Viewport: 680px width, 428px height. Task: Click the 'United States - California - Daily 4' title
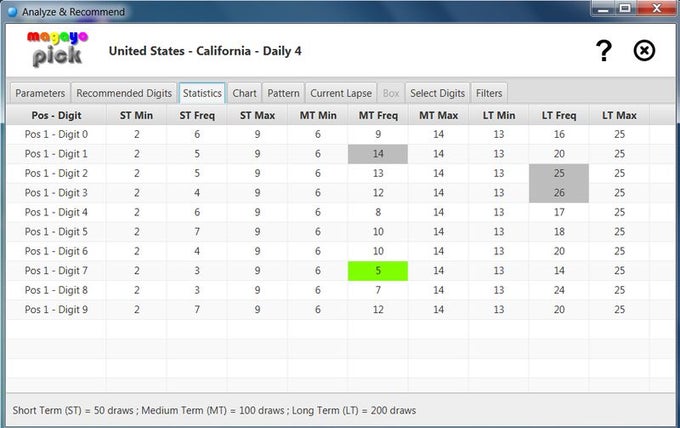205,51
